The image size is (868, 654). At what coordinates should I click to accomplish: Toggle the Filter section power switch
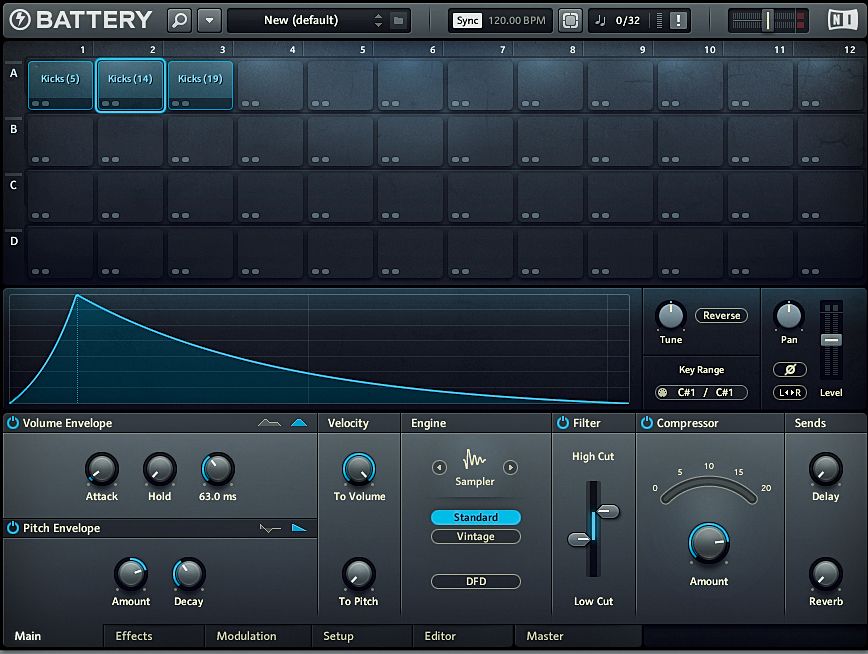point(563,422)
